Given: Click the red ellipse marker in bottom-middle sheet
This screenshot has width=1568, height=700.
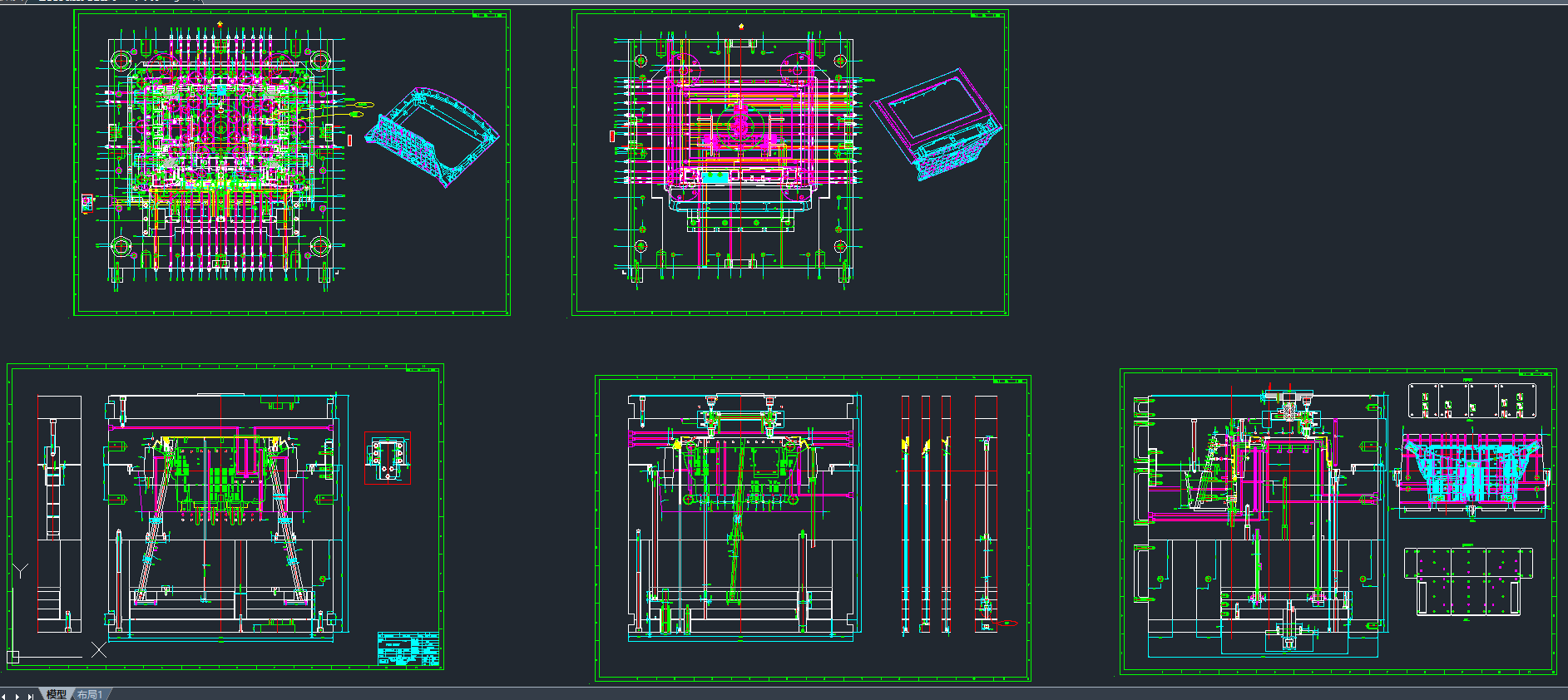Looking at the screenshot, I should point(1007,623).
